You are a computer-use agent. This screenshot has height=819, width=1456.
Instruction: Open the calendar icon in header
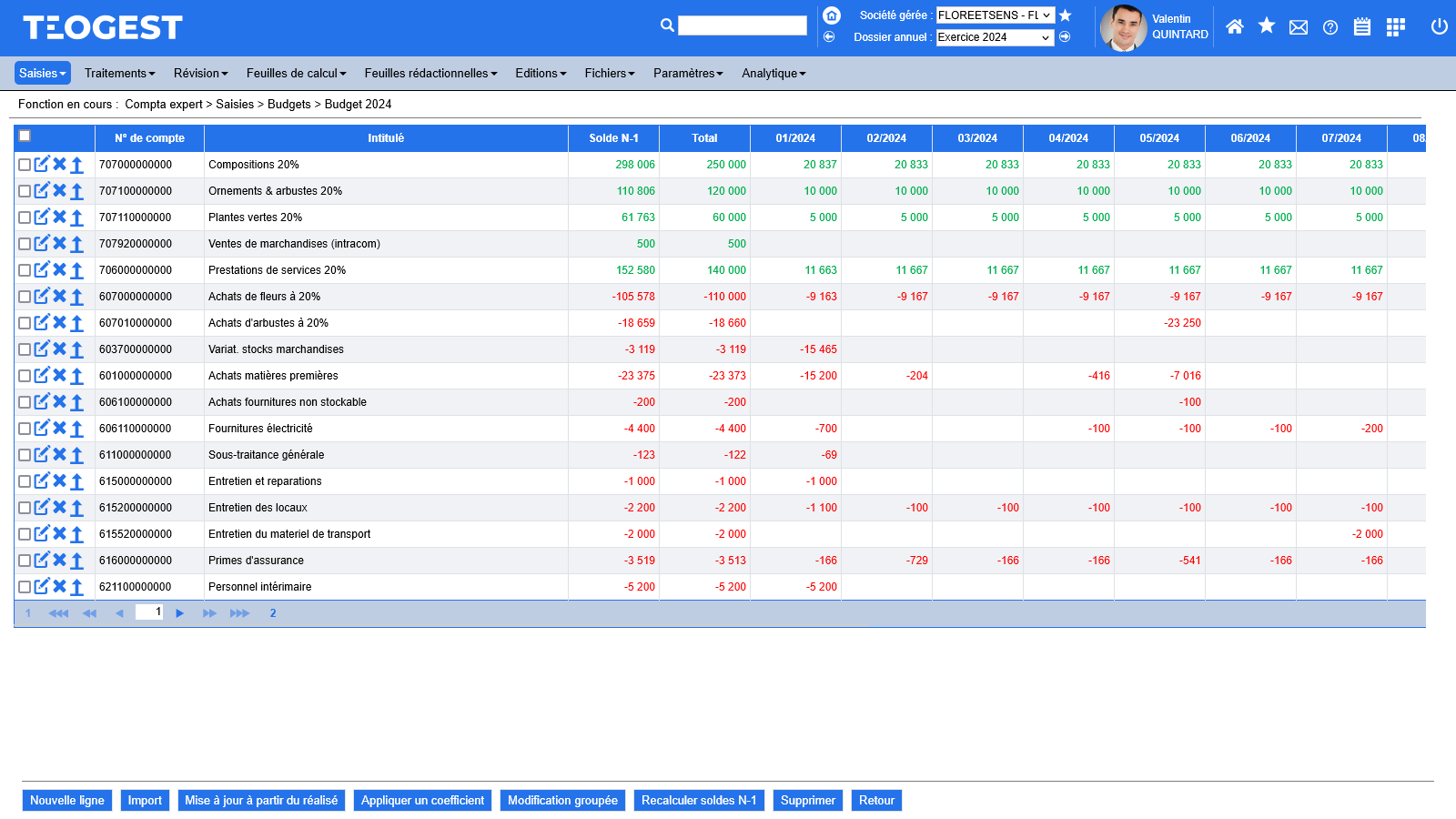point(1362,27)
